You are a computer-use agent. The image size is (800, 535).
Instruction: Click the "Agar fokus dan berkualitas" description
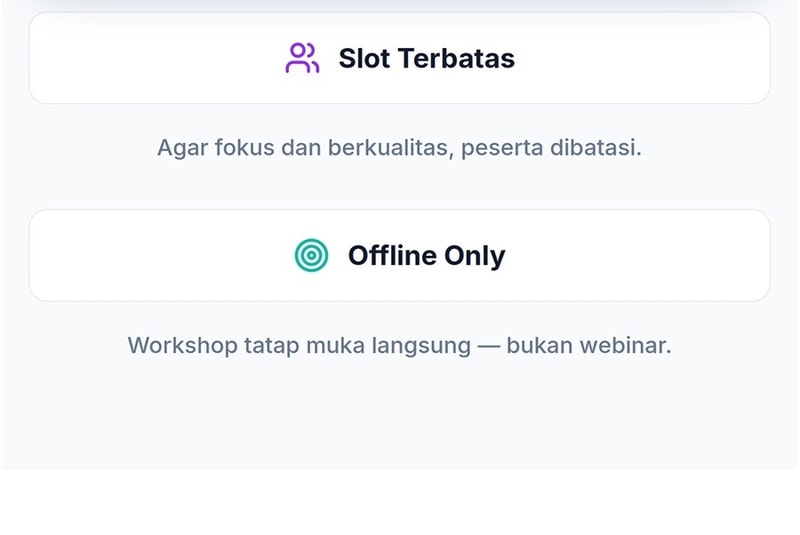coord(399,148)
